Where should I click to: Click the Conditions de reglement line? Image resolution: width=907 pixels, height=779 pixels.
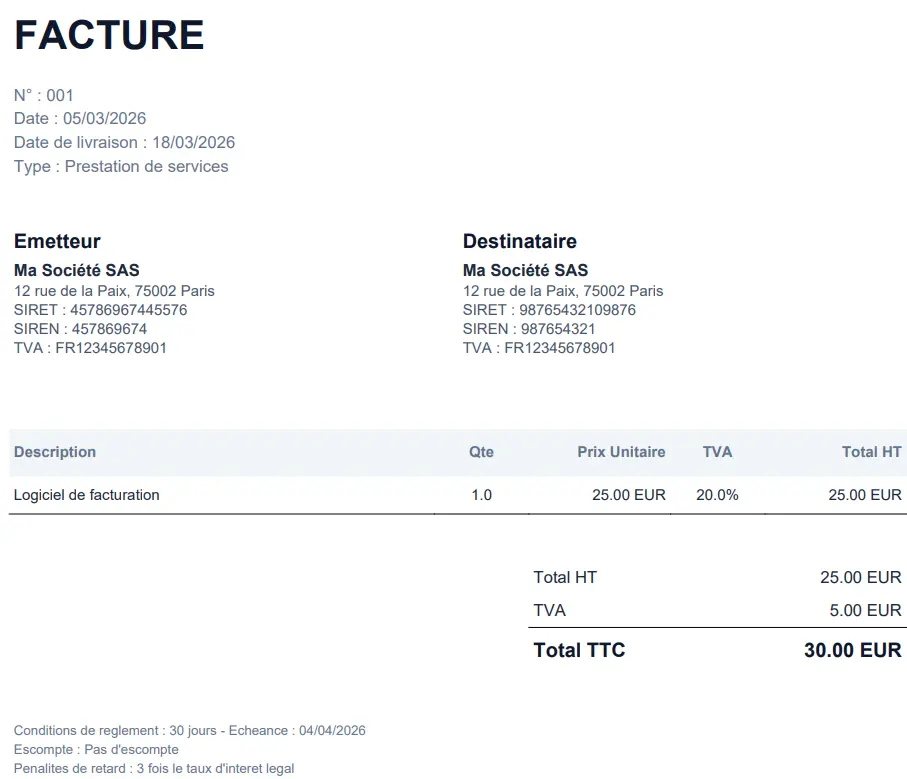point(190,731)
